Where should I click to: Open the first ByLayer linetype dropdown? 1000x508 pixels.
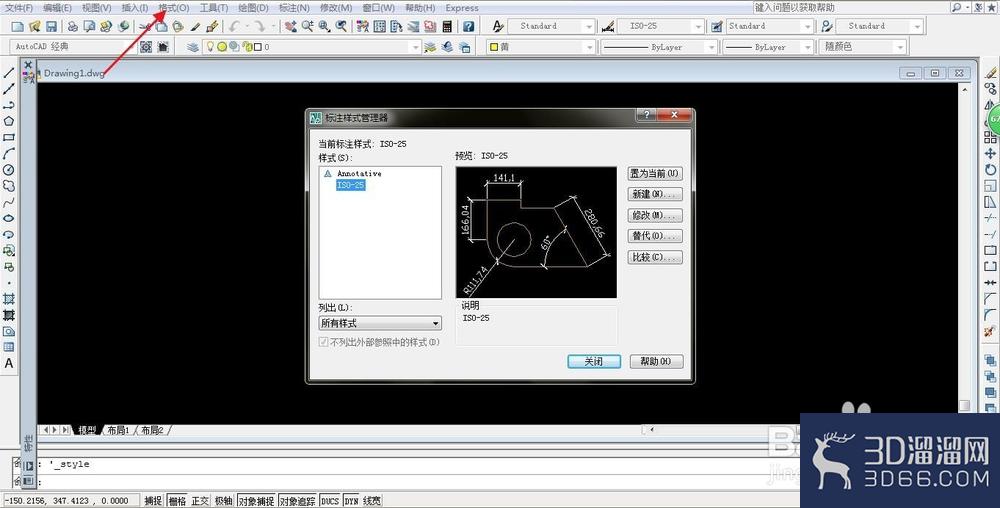click(x=659, y=47)
